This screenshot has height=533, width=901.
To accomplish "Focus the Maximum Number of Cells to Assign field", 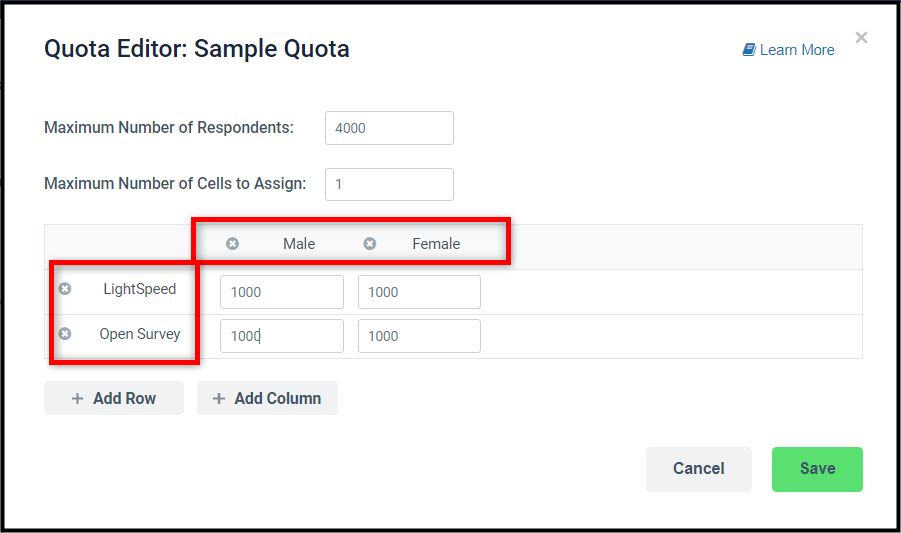I will 390,184.
